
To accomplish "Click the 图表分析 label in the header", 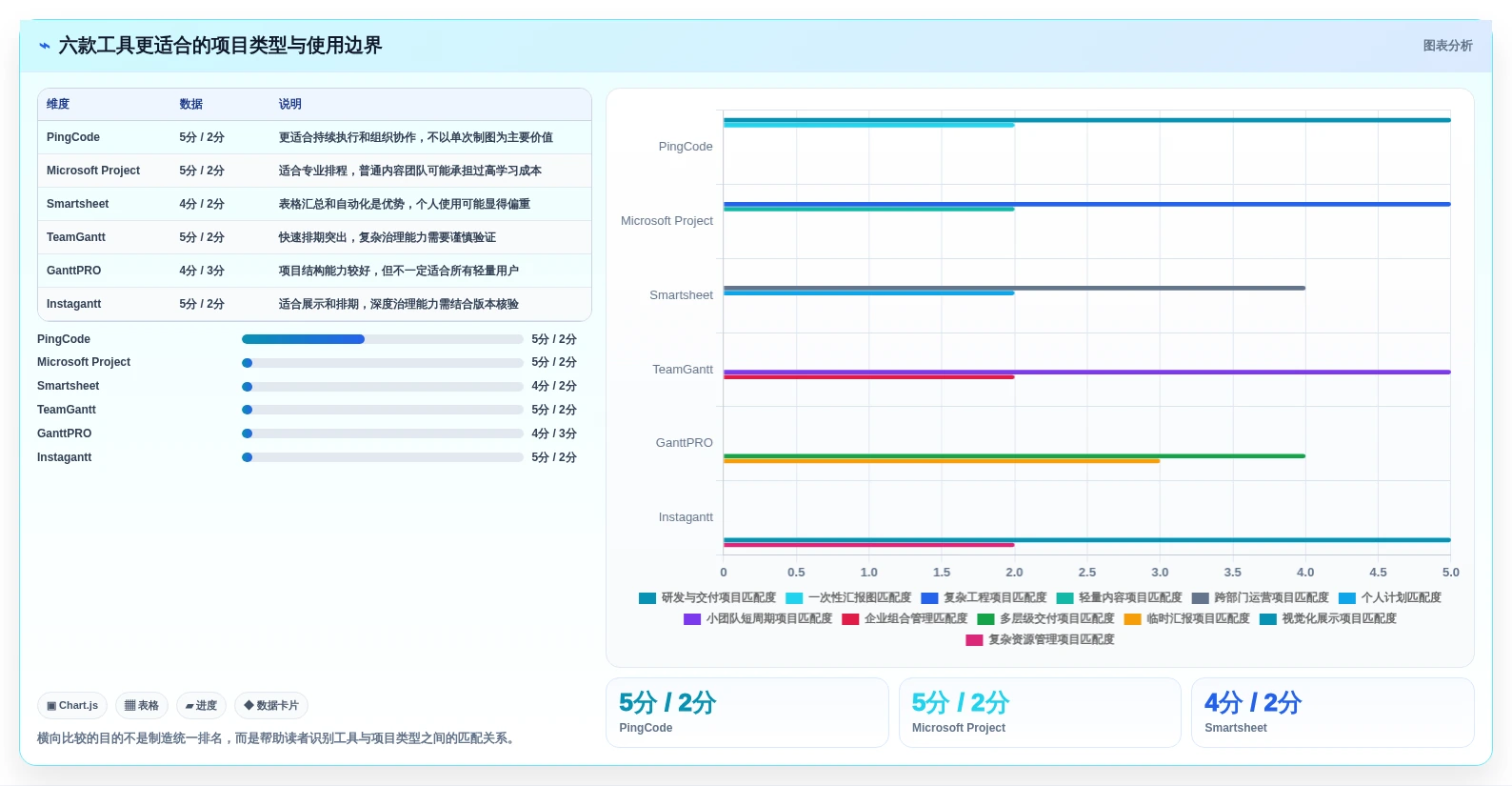I will pos(1447,46).
